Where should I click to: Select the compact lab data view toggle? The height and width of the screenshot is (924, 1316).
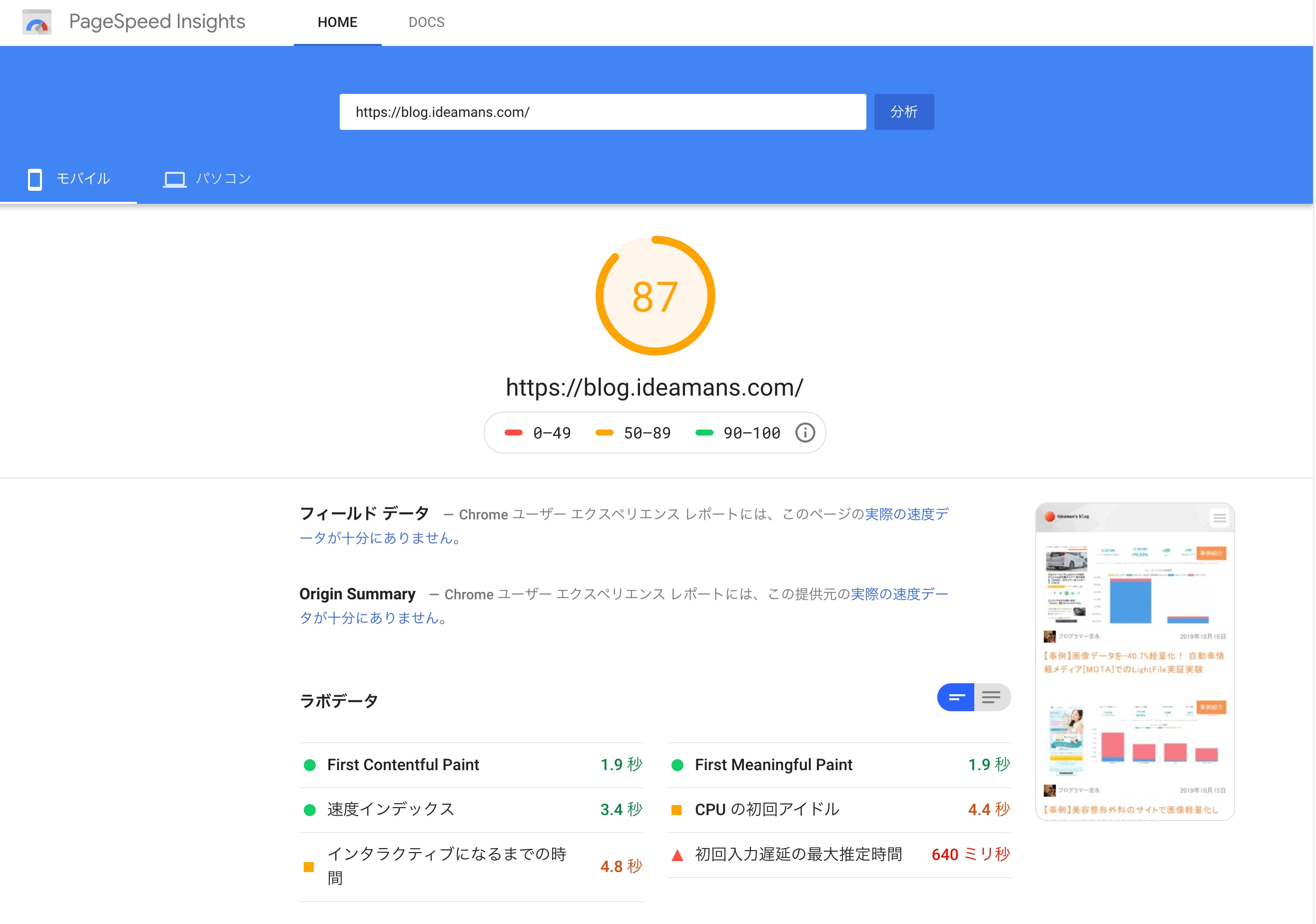(955, 697)
